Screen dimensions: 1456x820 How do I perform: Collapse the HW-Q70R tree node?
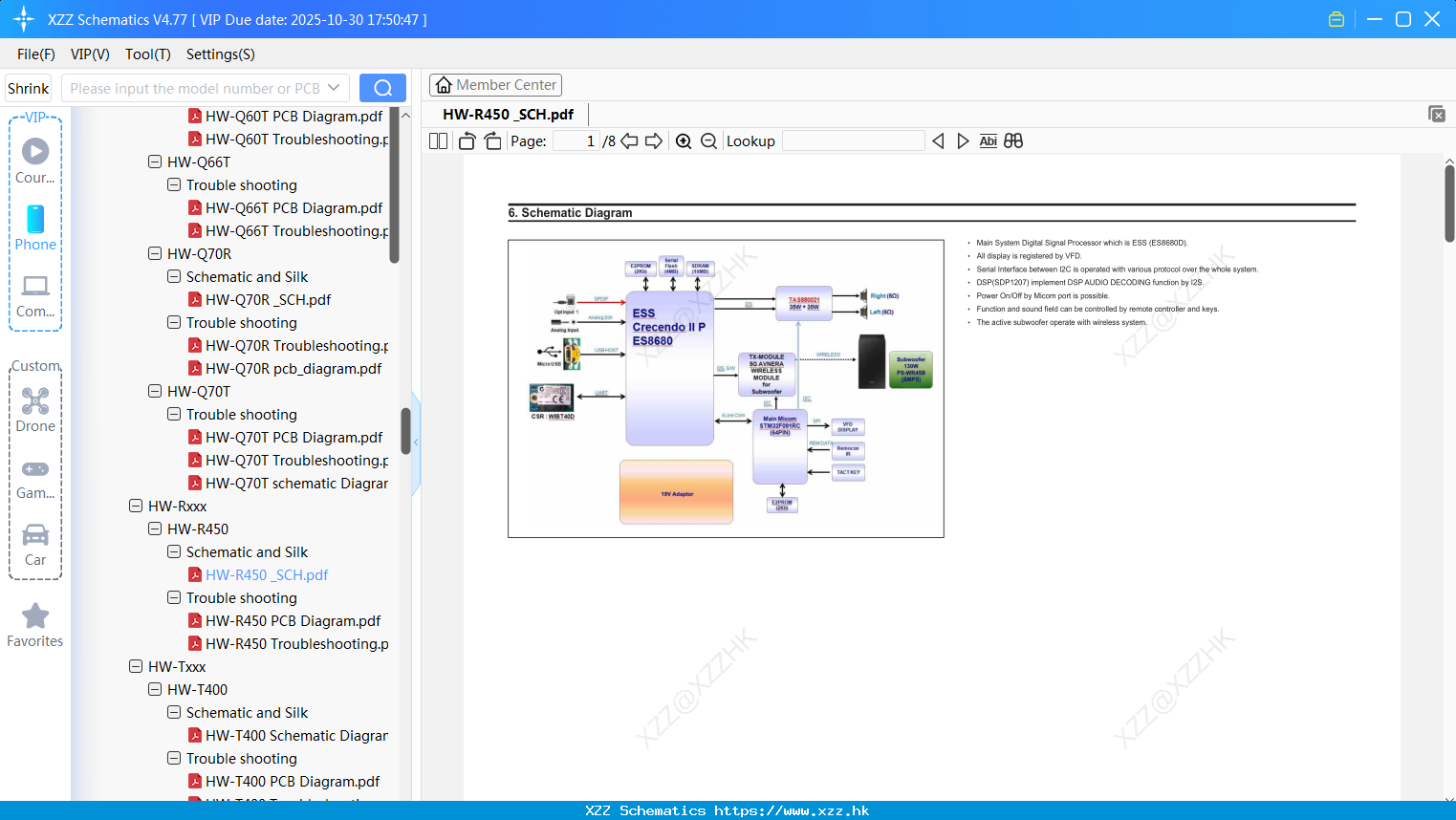155,254
